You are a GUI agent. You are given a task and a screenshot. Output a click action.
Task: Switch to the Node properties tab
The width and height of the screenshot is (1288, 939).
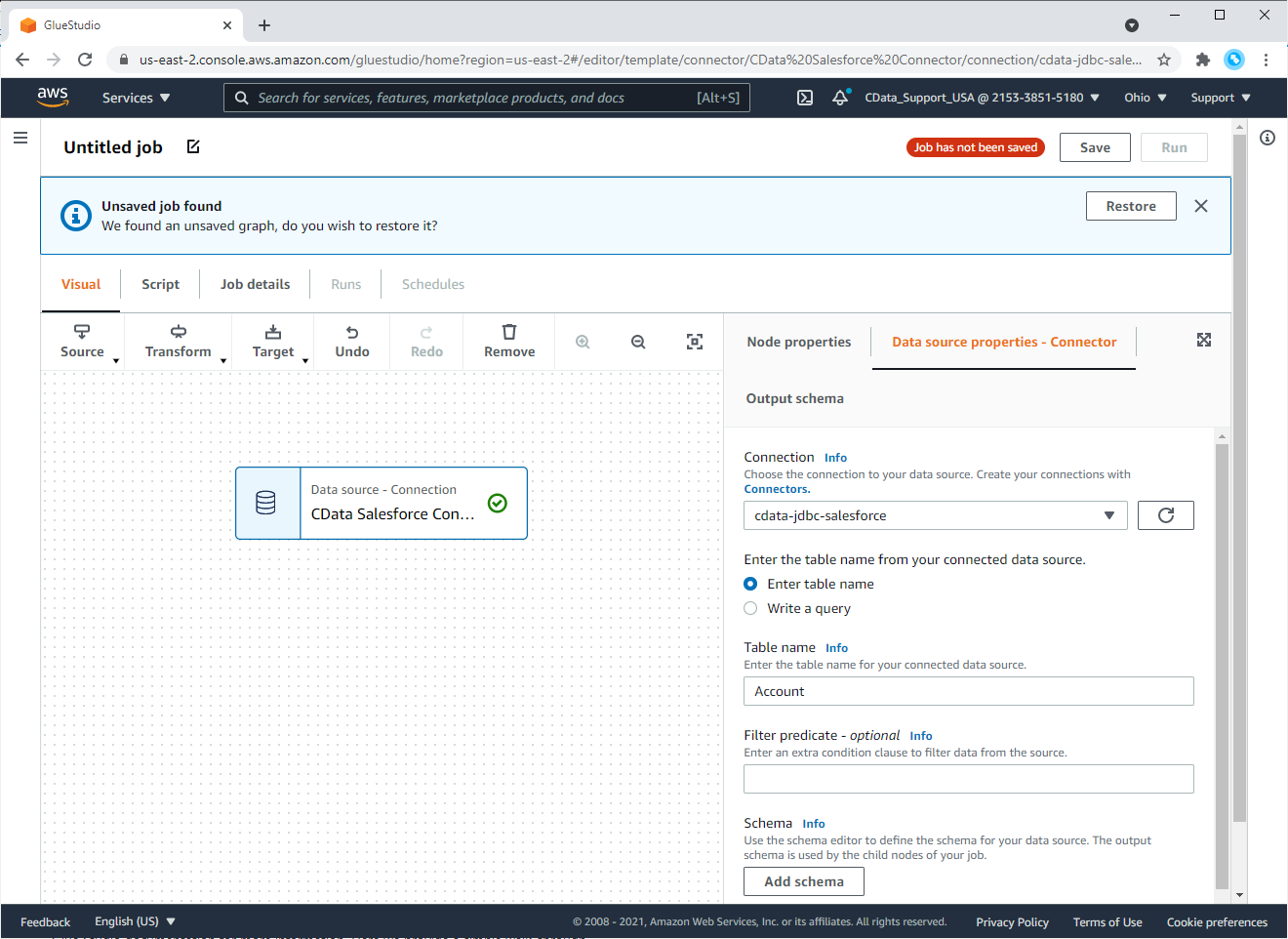pos(798,342)
